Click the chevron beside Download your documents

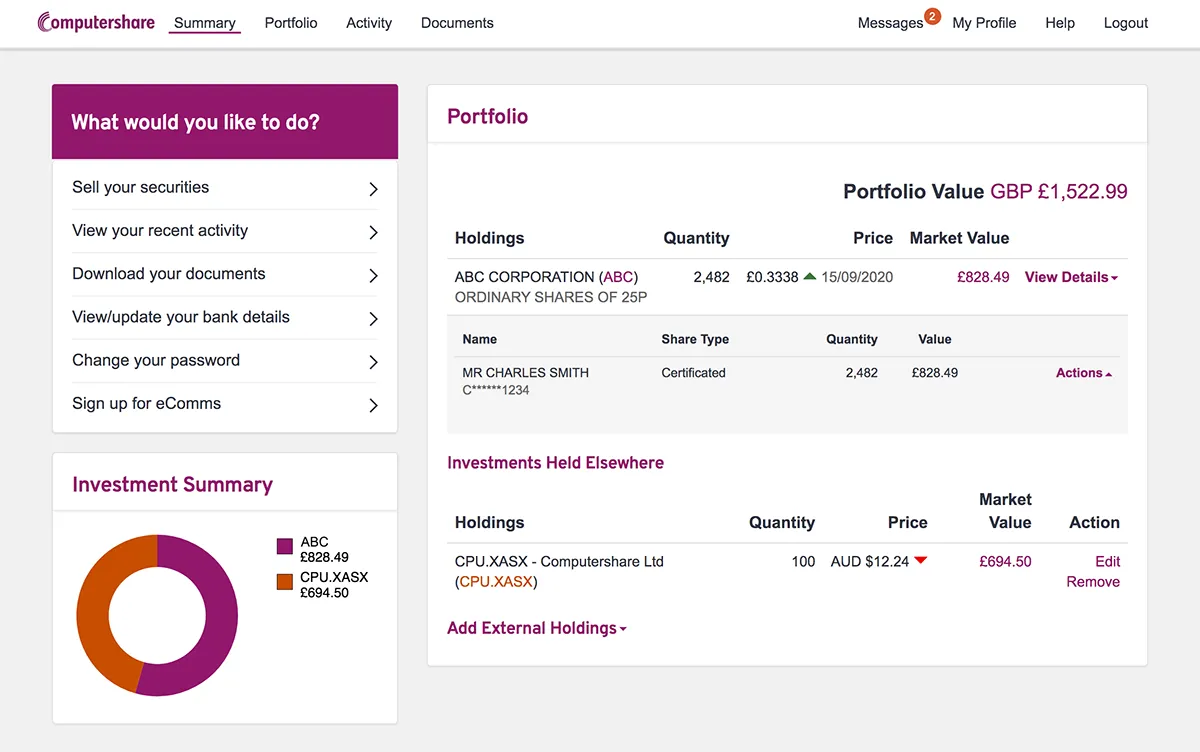[x=372, y=274]
